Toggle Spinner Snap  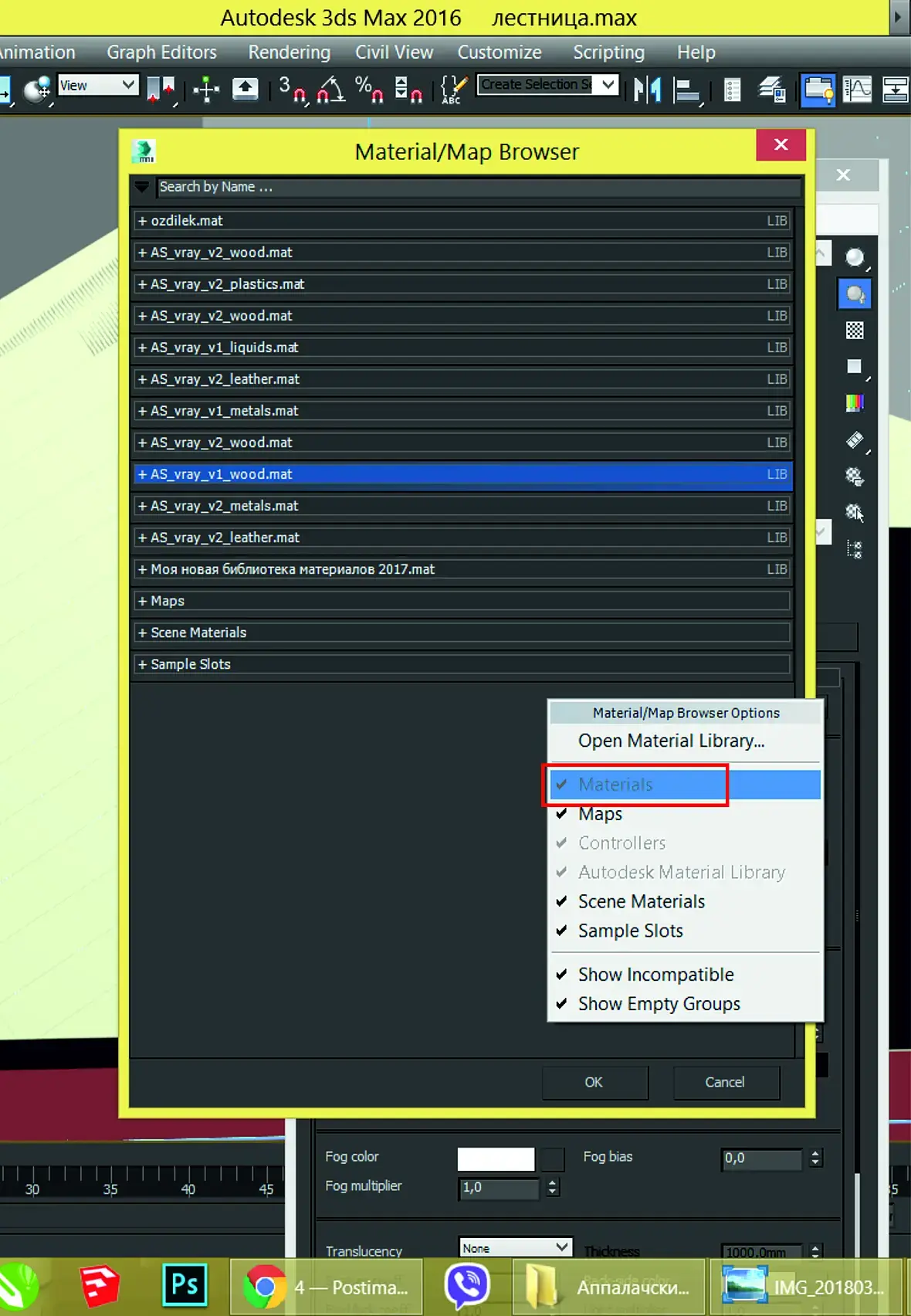pyautogui.click(x=408, y=89)
